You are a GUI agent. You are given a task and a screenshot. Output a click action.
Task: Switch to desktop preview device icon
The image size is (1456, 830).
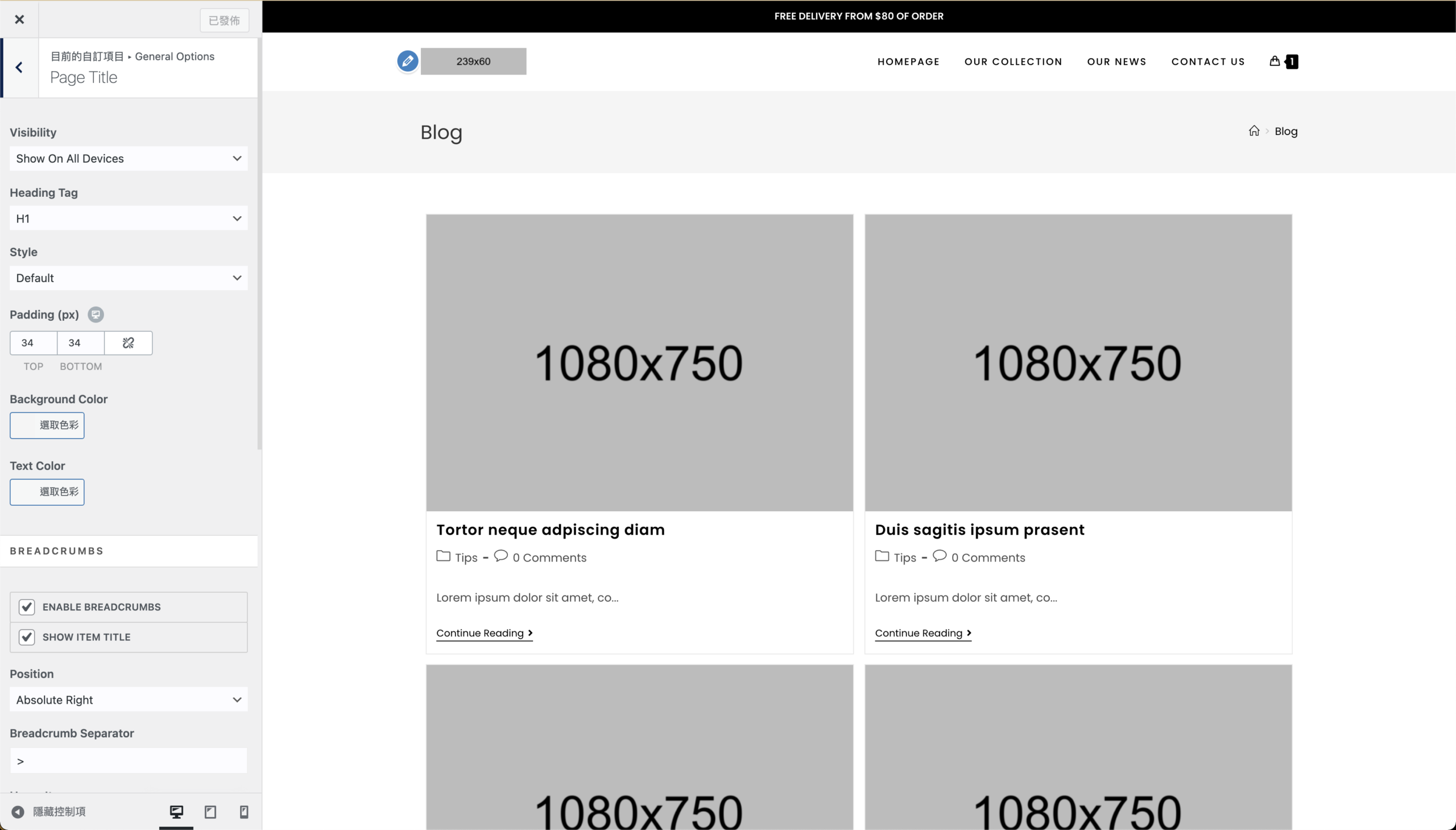(x=176, y=811)
